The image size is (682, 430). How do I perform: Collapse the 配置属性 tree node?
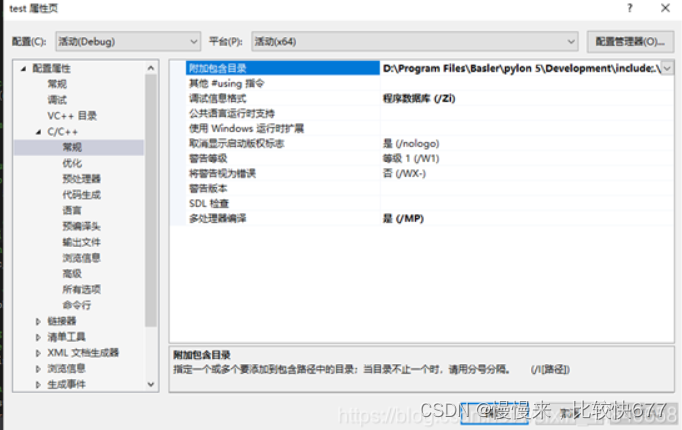[x=23, y=68]
